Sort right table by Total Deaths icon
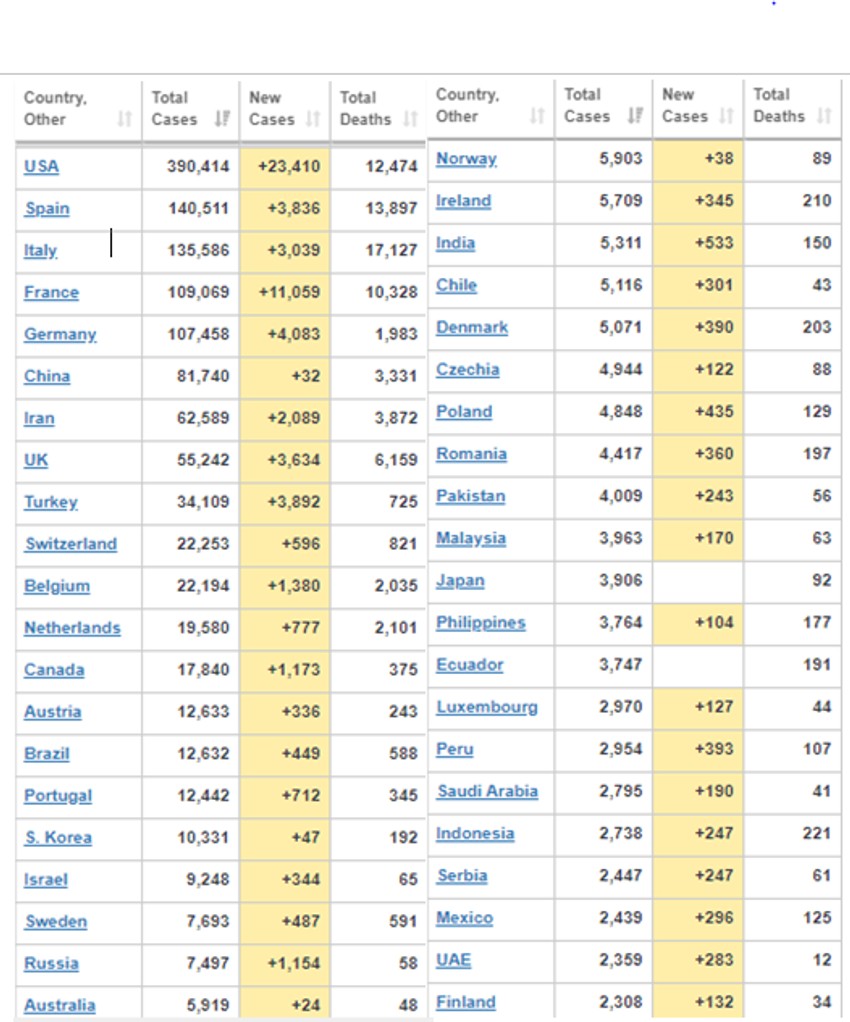Viewport: 850px width, 1022px height. [x=823, y=117]
